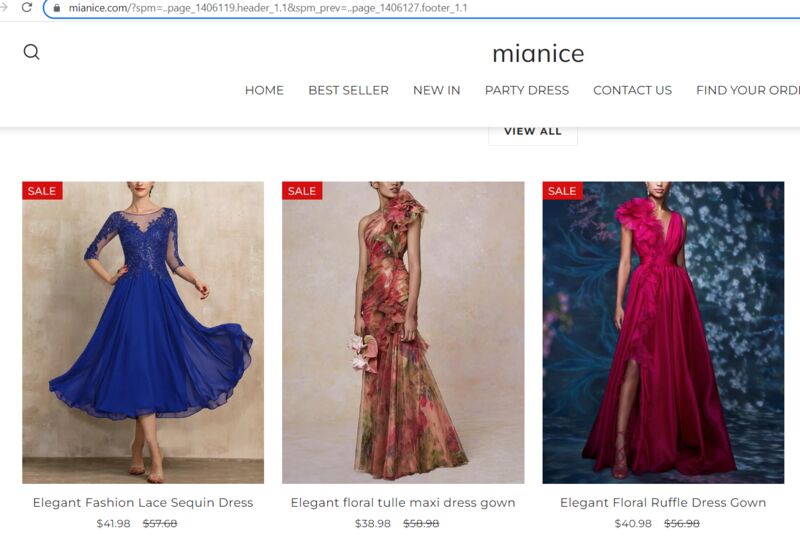
Task: Open the pink ruffle gown product image
Action: click(x=663, y=332)
